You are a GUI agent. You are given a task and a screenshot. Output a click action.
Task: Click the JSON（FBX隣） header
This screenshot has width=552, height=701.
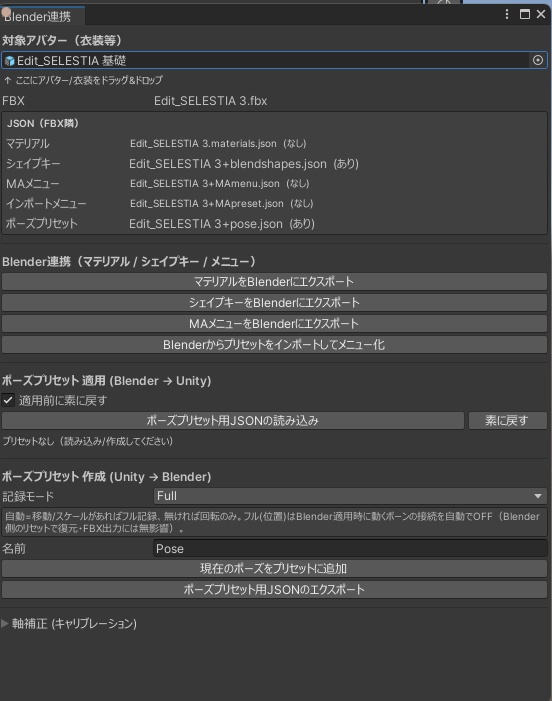click(43, 123)
